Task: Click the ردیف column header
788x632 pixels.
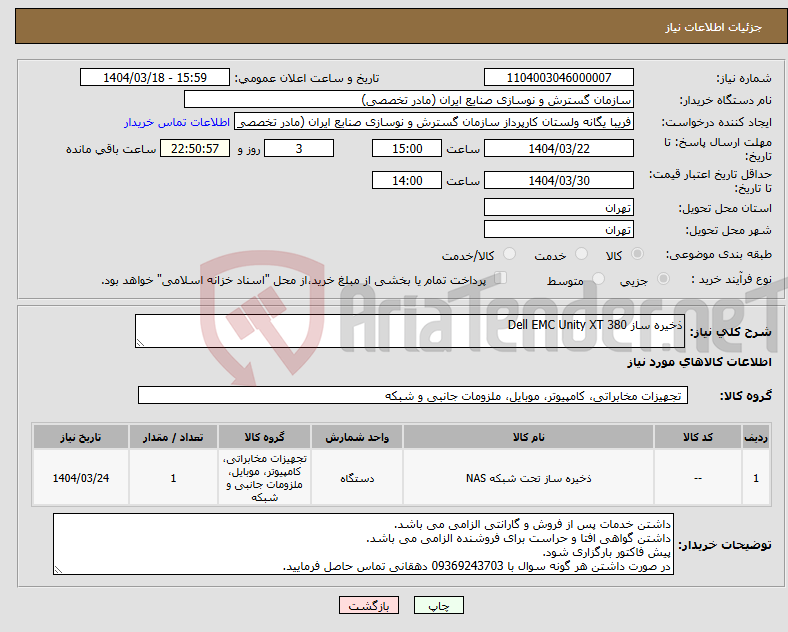Action: 756,437
